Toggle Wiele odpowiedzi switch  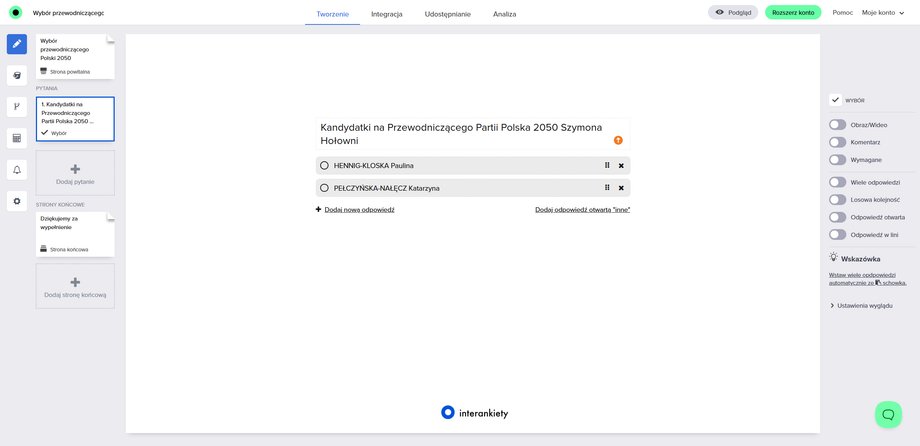point(837,182)
